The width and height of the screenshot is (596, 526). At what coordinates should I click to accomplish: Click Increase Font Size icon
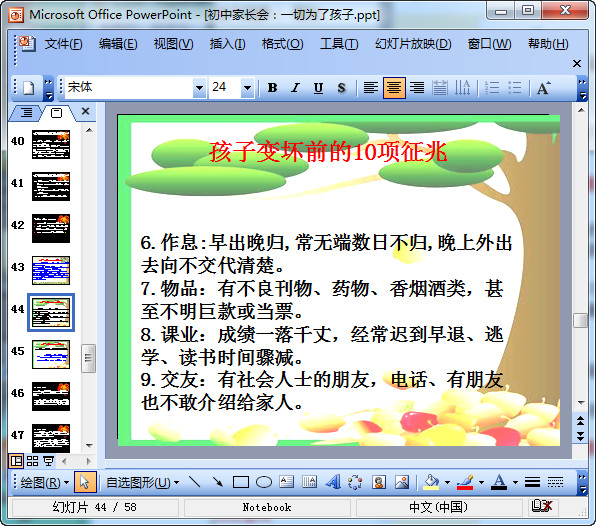543,88
